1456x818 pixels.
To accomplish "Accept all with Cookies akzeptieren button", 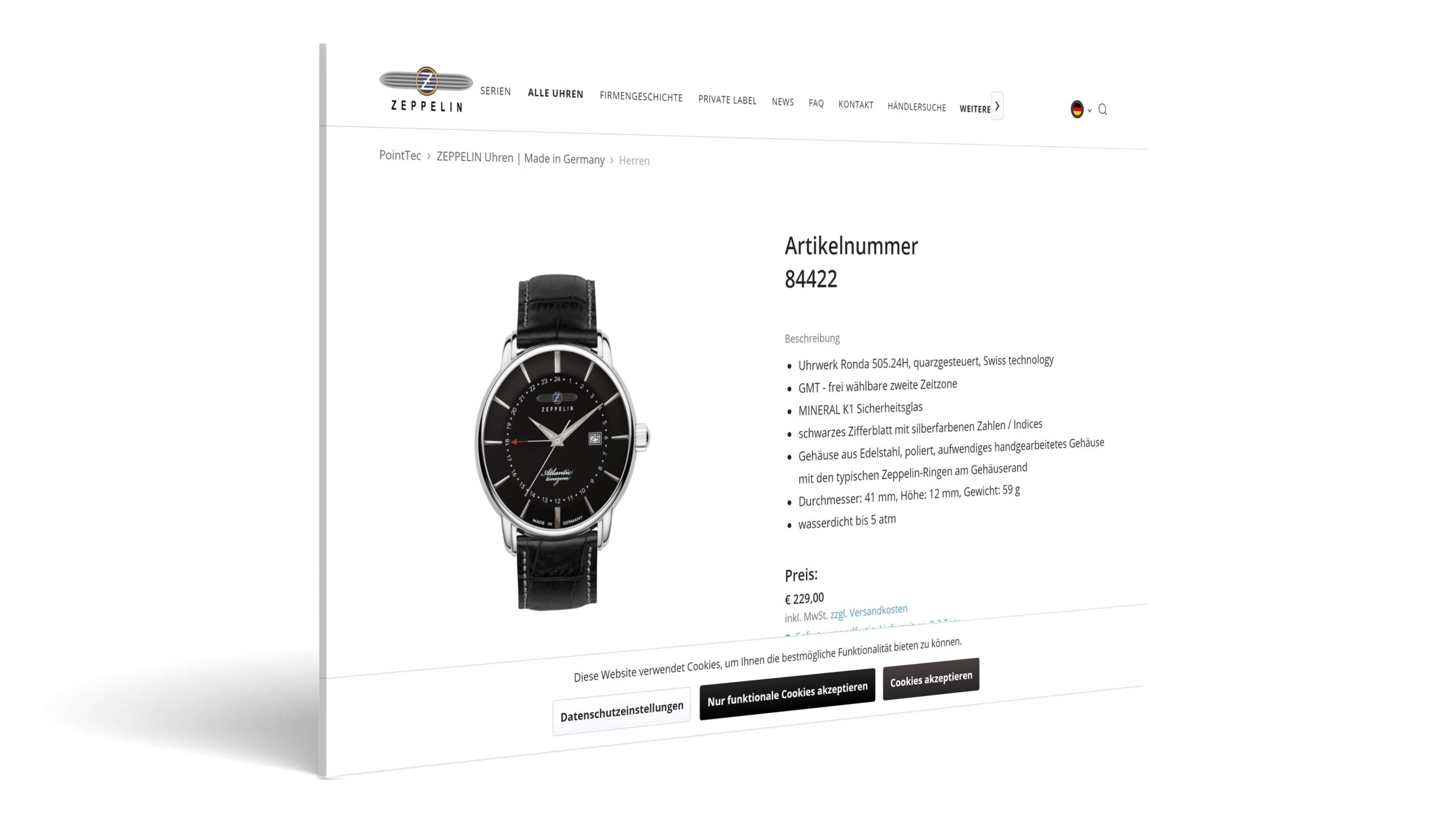I will click(931, 679).
